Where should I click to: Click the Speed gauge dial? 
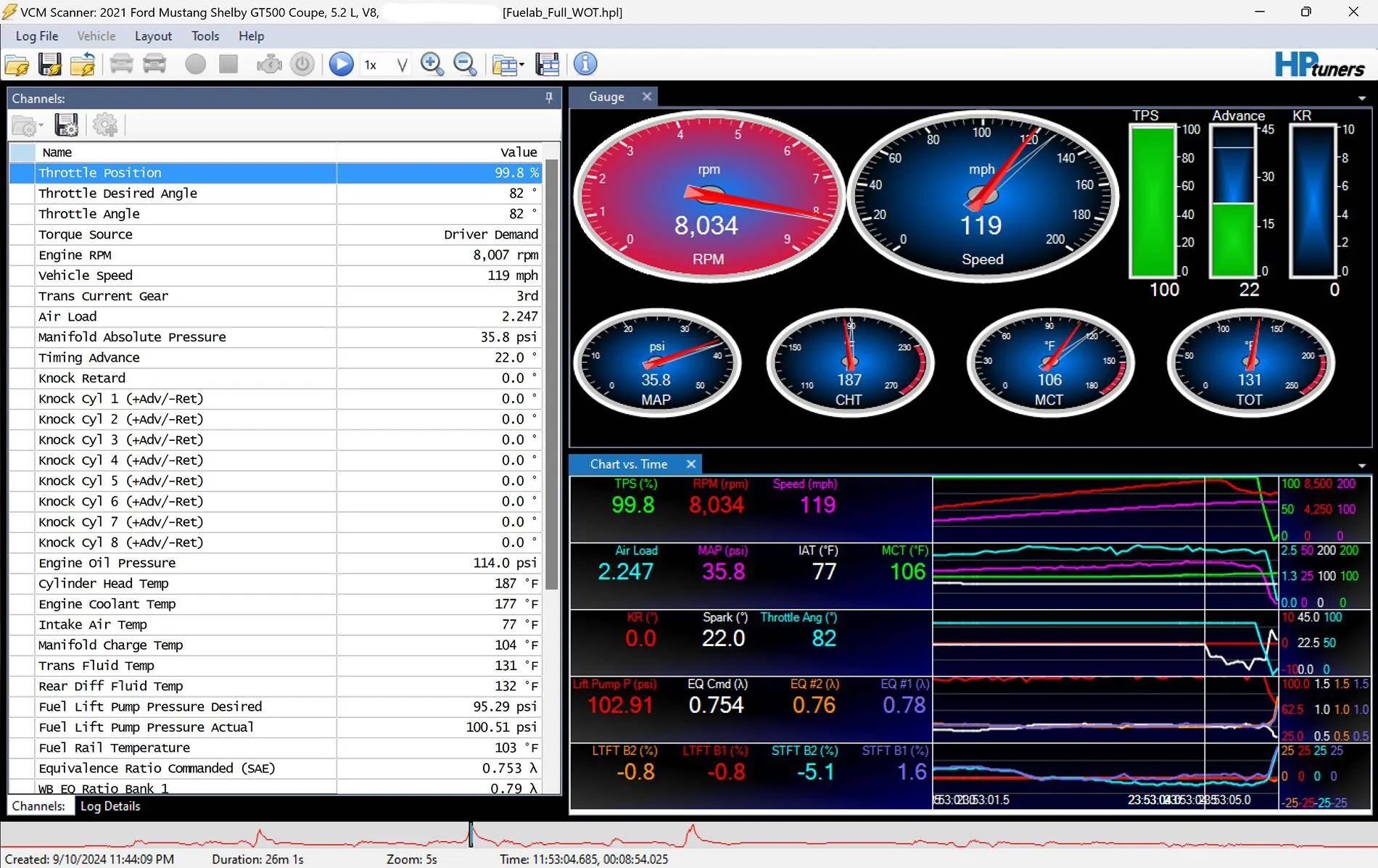tap(983, 196)
